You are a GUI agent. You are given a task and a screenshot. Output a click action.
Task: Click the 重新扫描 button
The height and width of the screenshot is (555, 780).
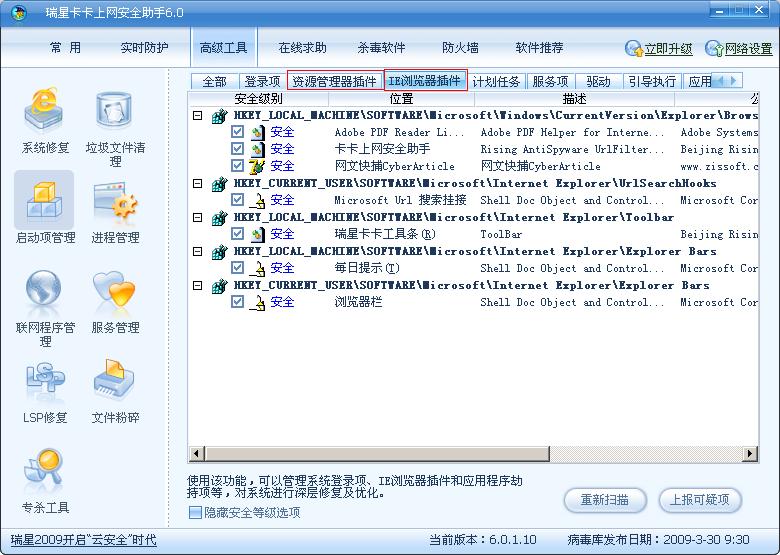coord(605,500)
